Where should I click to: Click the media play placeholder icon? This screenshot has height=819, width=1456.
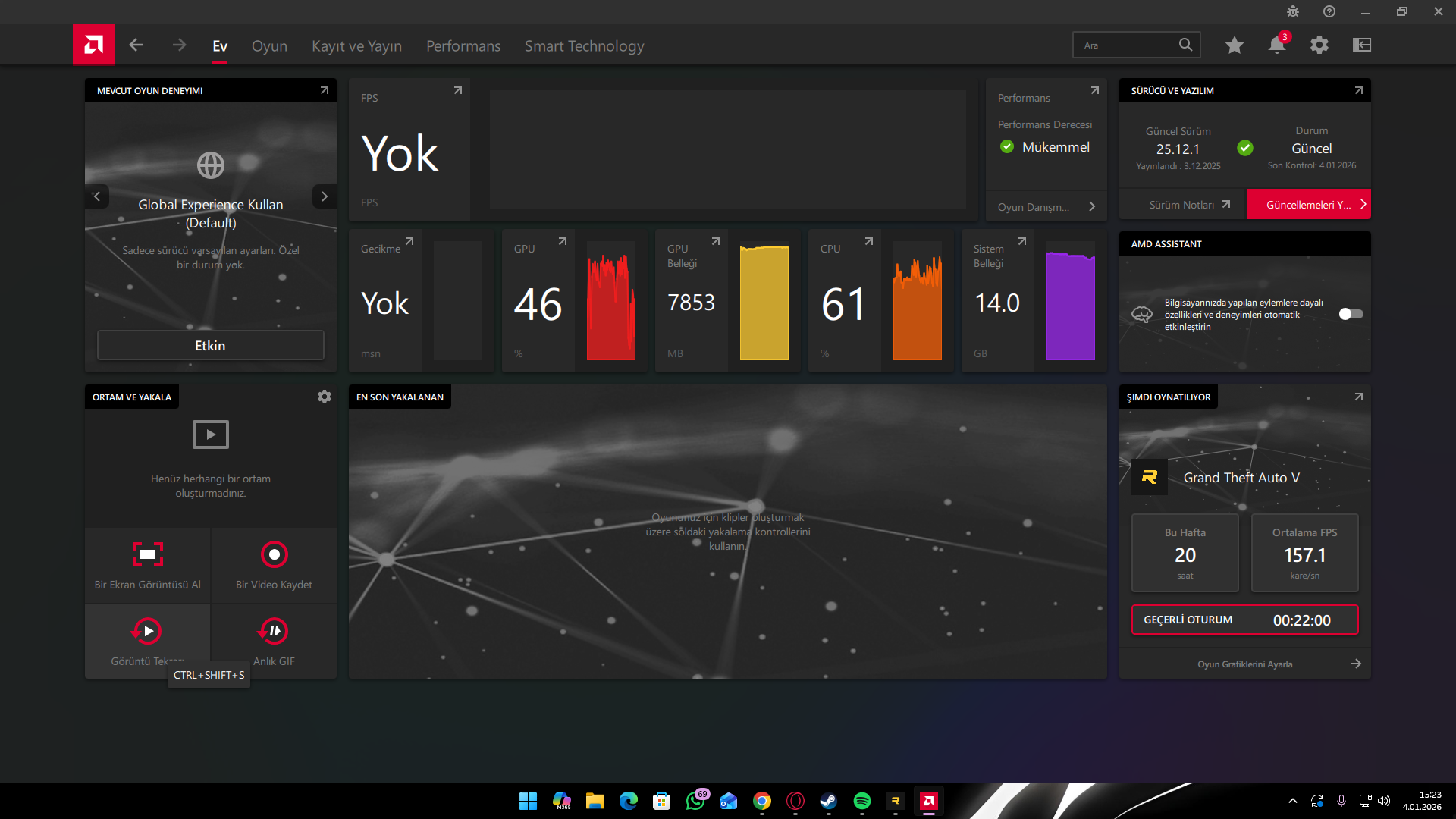pos(211,435)
